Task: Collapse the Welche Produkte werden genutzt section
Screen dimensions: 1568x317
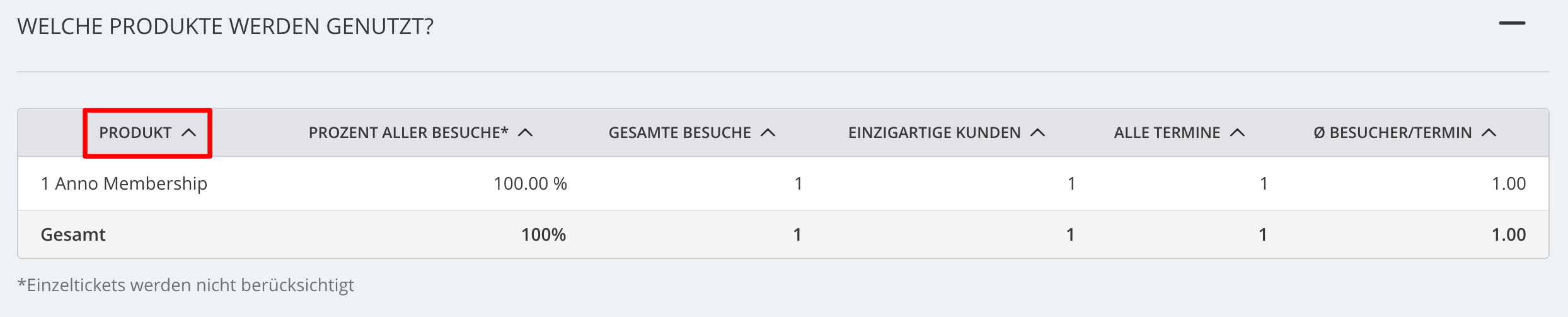Action: click(x=1512, y=23)
